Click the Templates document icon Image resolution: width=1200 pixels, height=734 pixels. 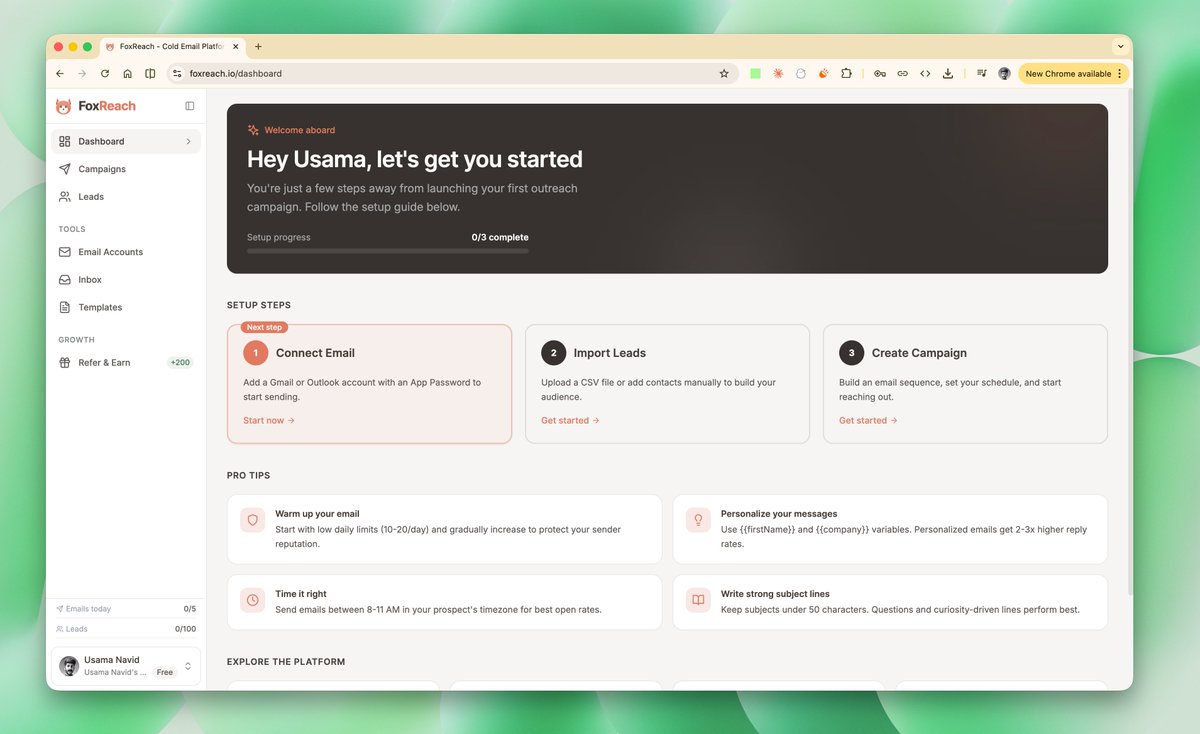[x=64, y=307]
